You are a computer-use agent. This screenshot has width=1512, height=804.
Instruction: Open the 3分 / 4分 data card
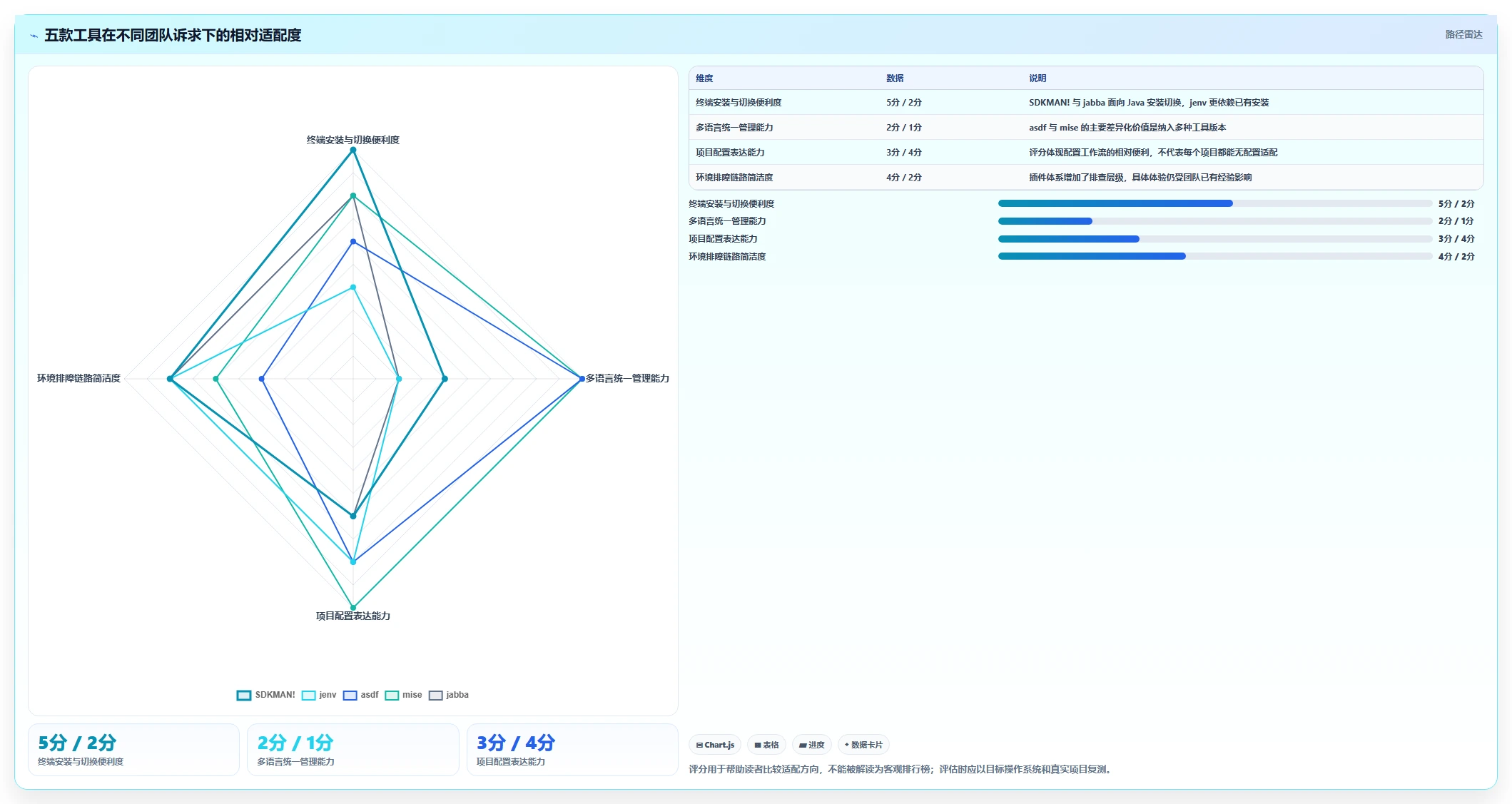point(572,750)
